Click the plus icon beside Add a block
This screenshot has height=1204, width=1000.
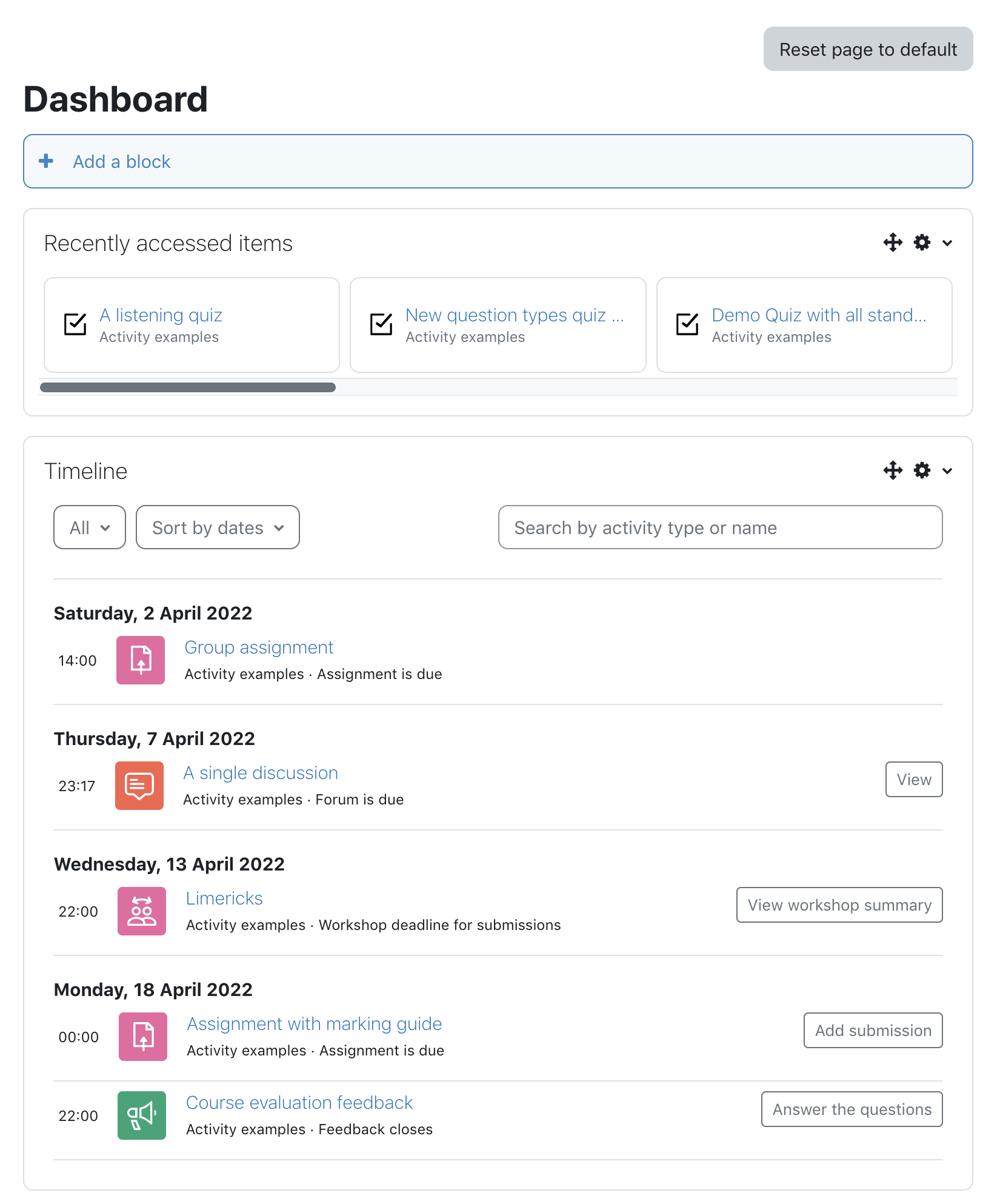(x=46, y=161)
